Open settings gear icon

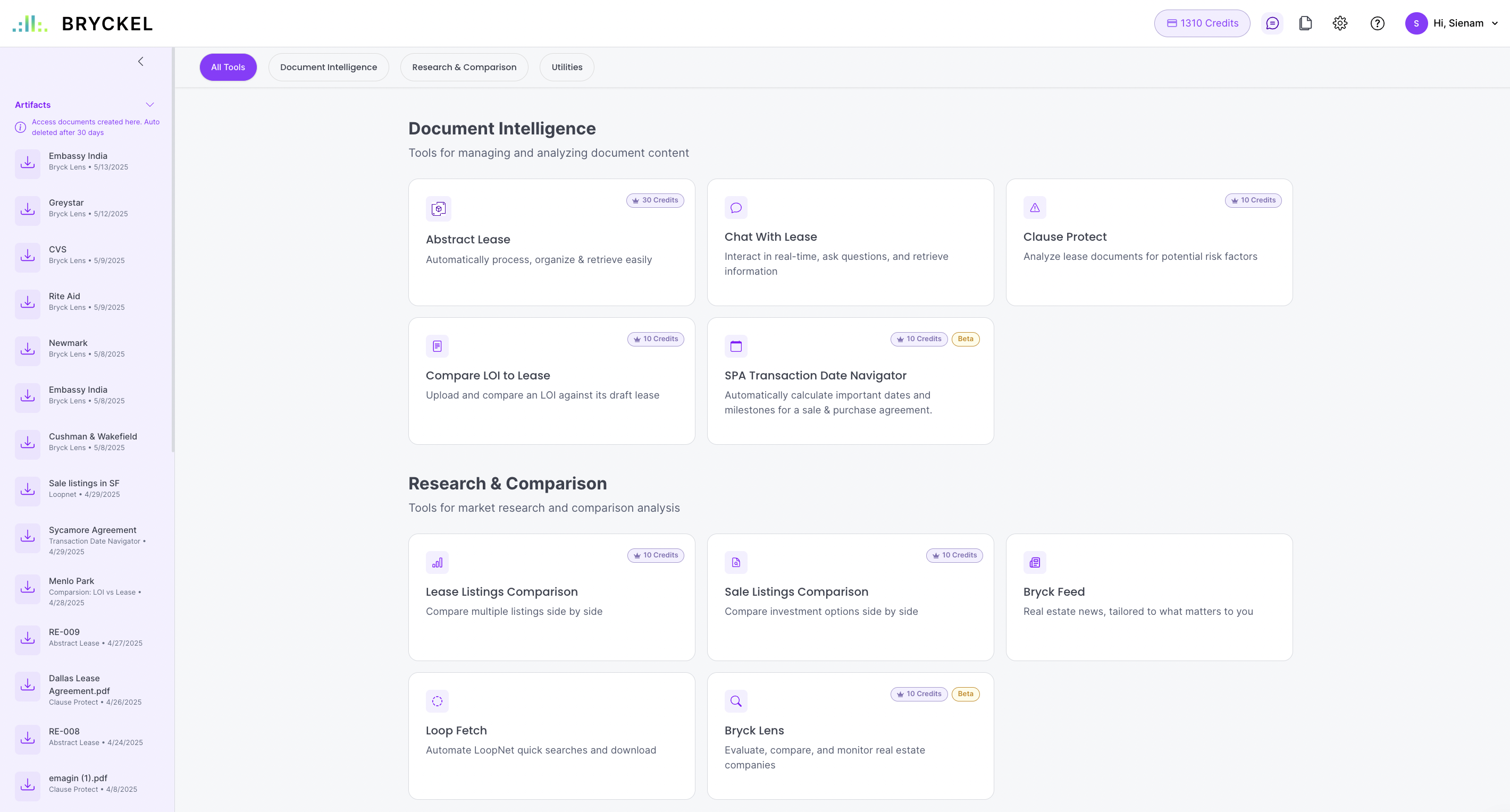(x=1340, y=23)
